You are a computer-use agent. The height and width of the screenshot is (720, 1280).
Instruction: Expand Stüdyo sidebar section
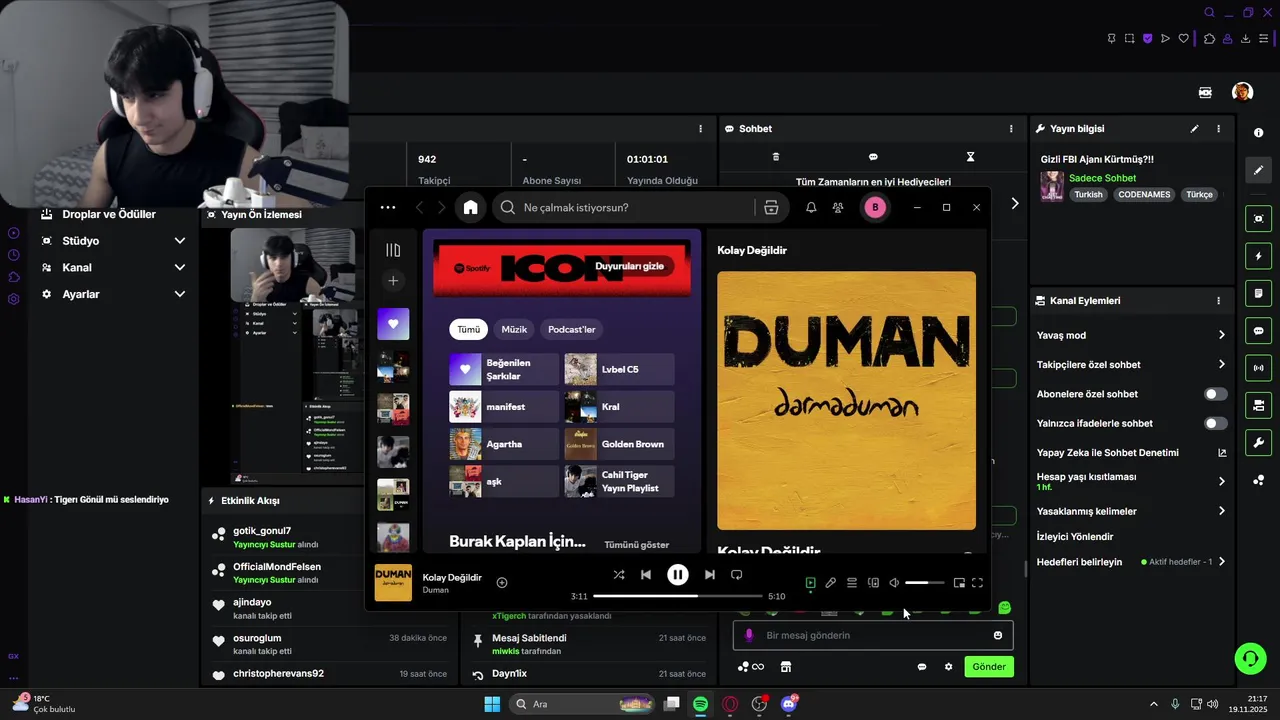click(x=113, y=241)
